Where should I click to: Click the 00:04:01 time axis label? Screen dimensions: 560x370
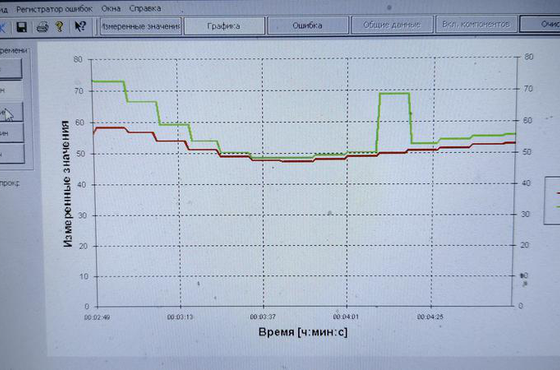pos(345,316)
